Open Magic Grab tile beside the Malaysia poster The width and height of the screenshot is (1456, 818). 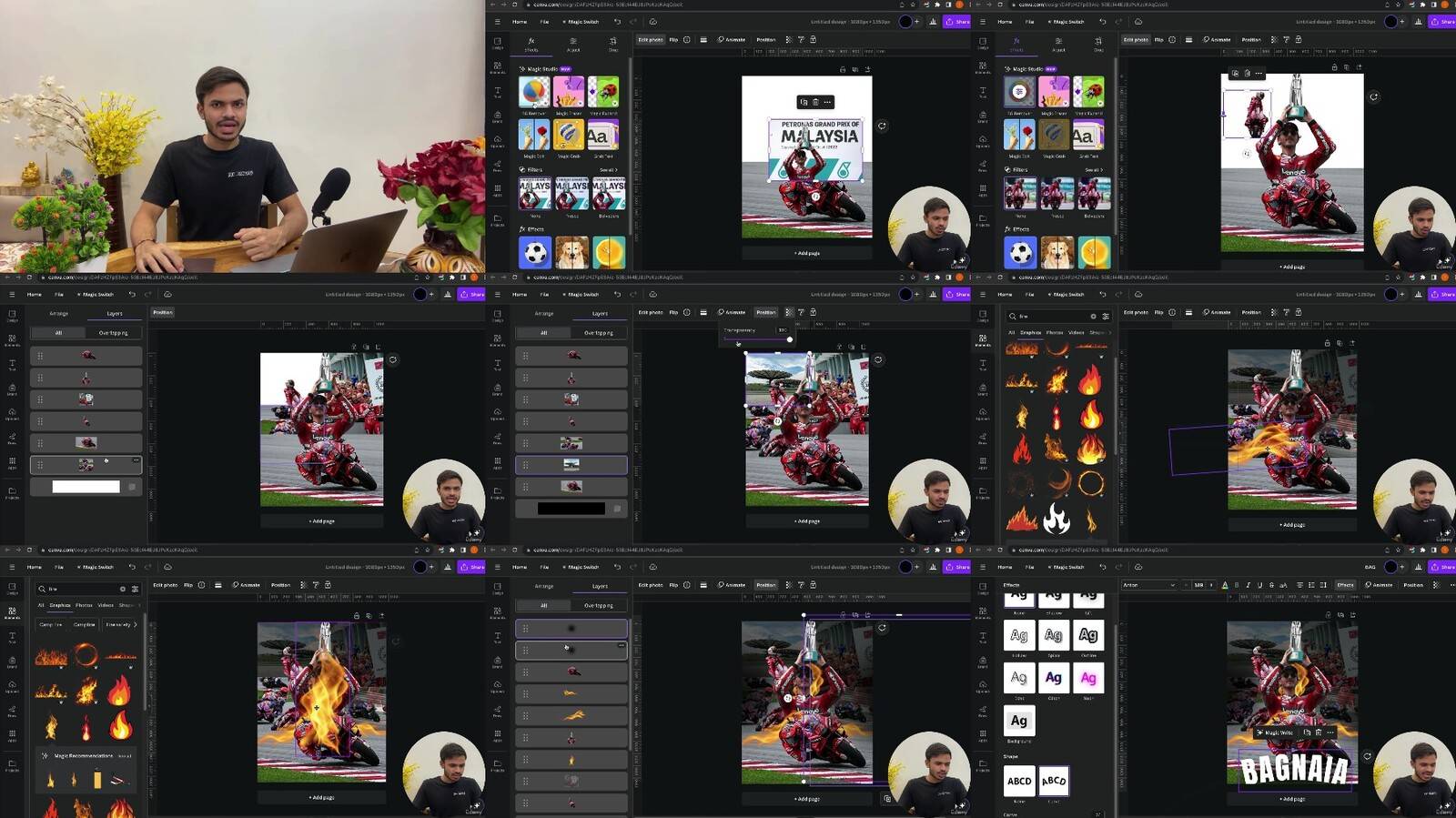569,135
